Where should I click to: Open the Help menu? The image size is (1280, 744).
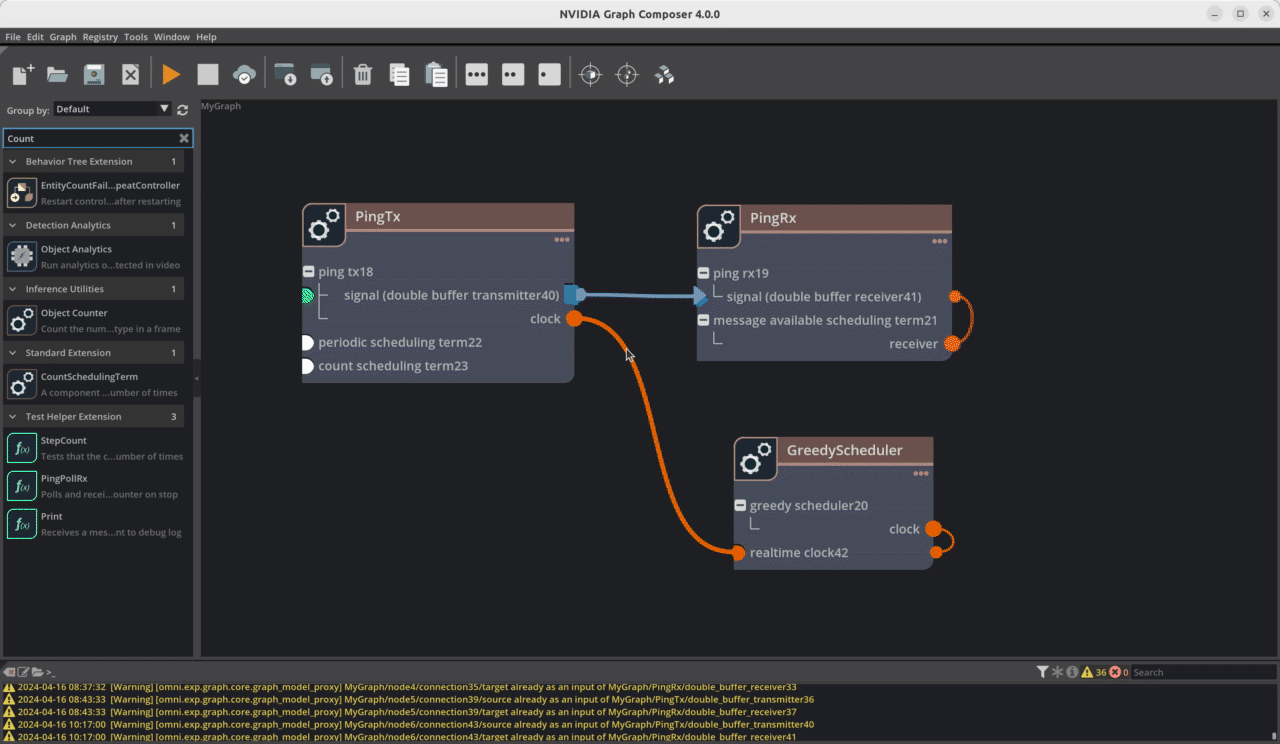click(x=206, y=37)
